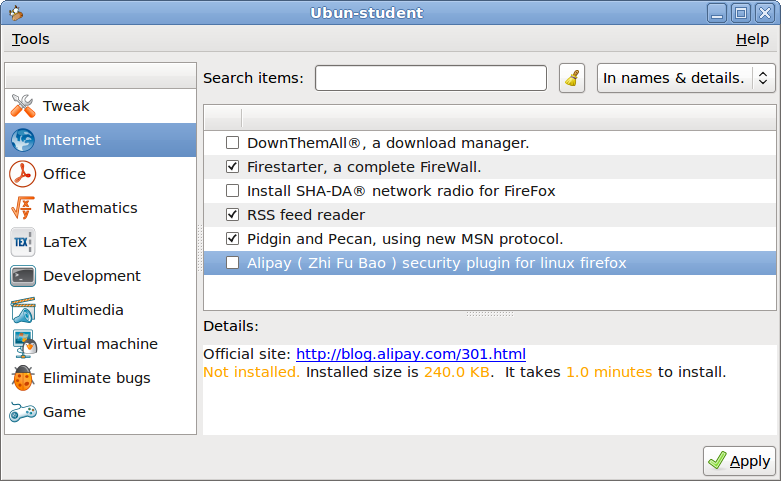The image size is (781, 481).
Task: Select the Development terminal icon
Action: 23,276
